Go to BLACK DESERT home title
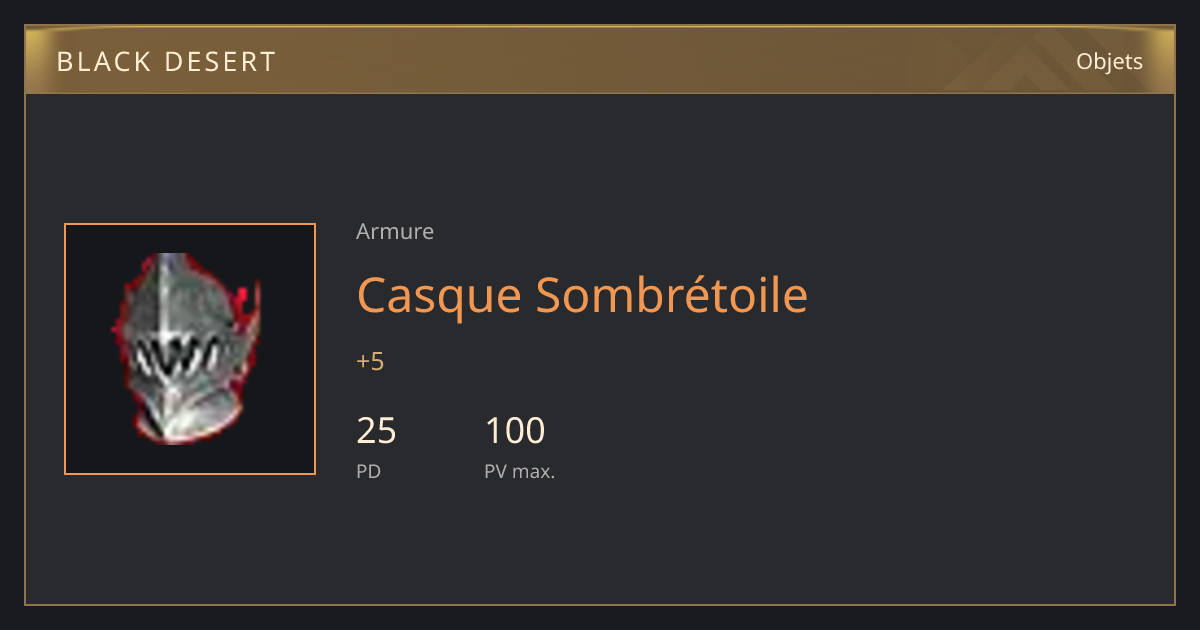This screenshot has width=1200, height=630. (x=166, y=62)
